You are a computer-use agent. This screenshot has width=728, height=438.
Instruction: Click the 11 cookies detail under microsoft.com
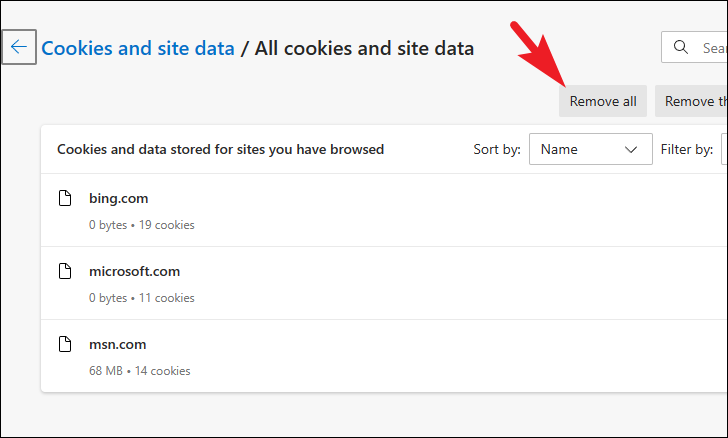click(x=167, y=298)
